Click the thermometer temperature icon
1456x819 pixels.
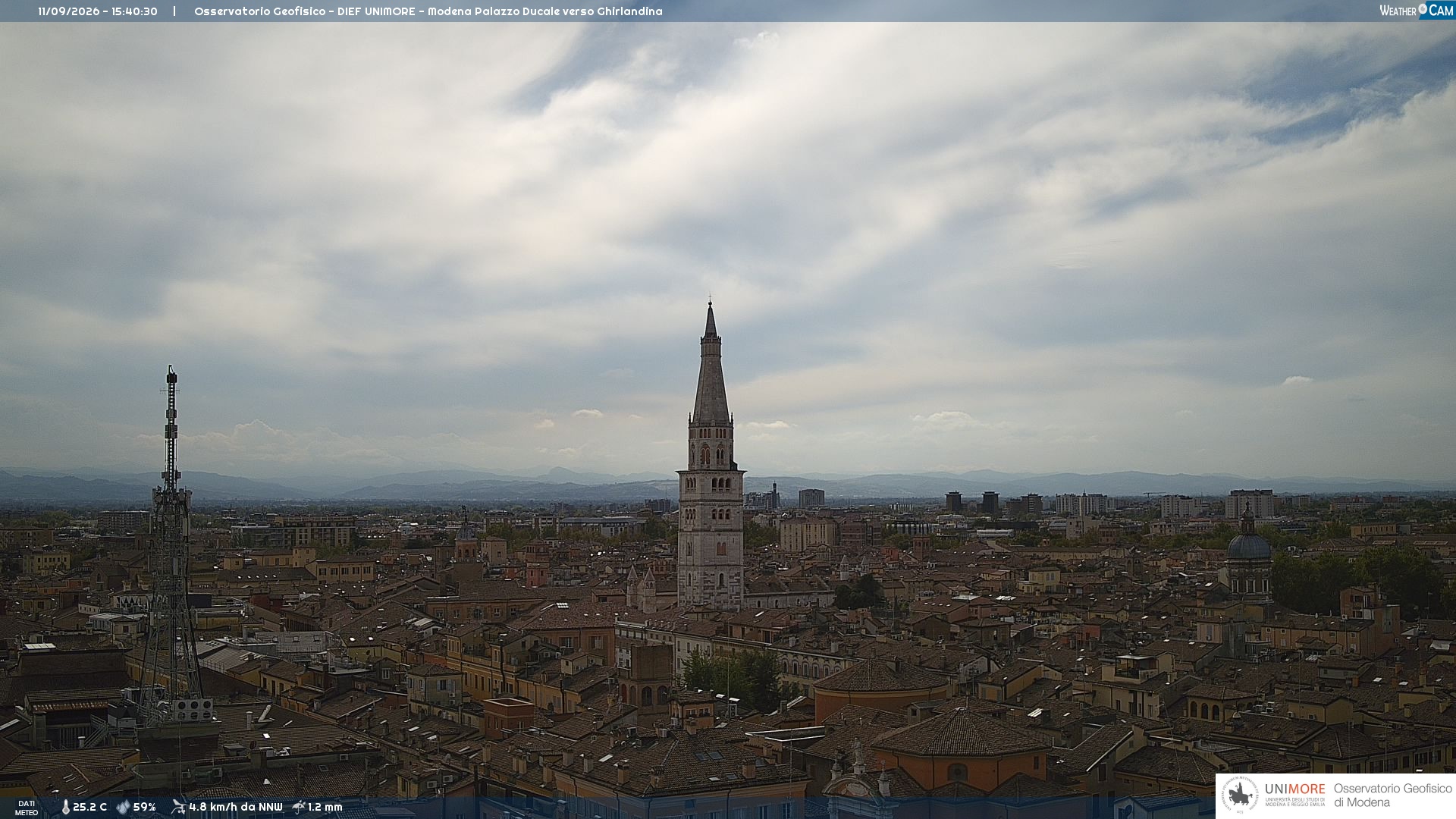(x=65, y=808)
